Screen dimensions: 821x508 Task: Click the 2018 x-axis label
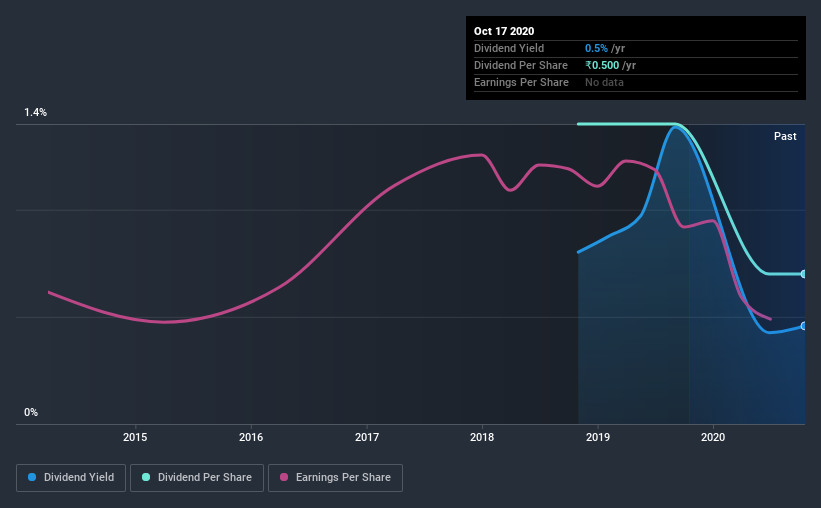pos(482,437)
